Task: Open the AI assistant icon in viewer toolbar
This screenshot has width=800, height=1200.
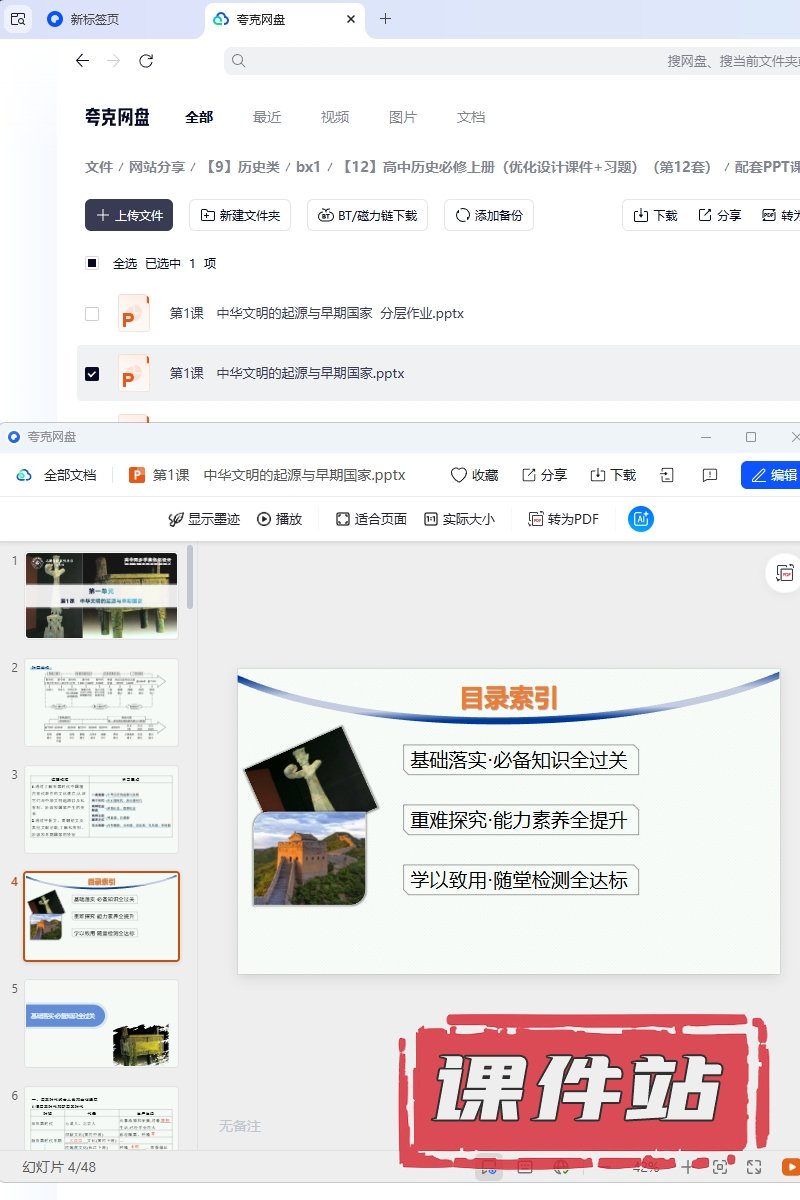Action: [641, 519]
